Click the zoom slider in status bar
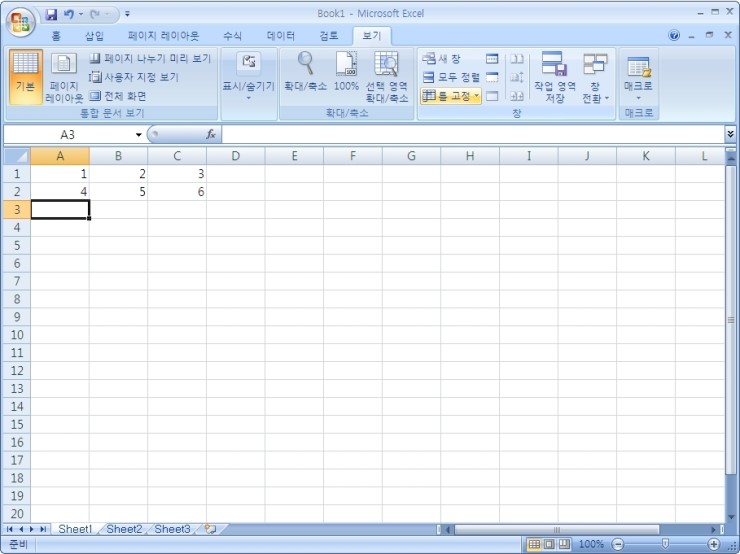The image size is (740, 554). 665,544
